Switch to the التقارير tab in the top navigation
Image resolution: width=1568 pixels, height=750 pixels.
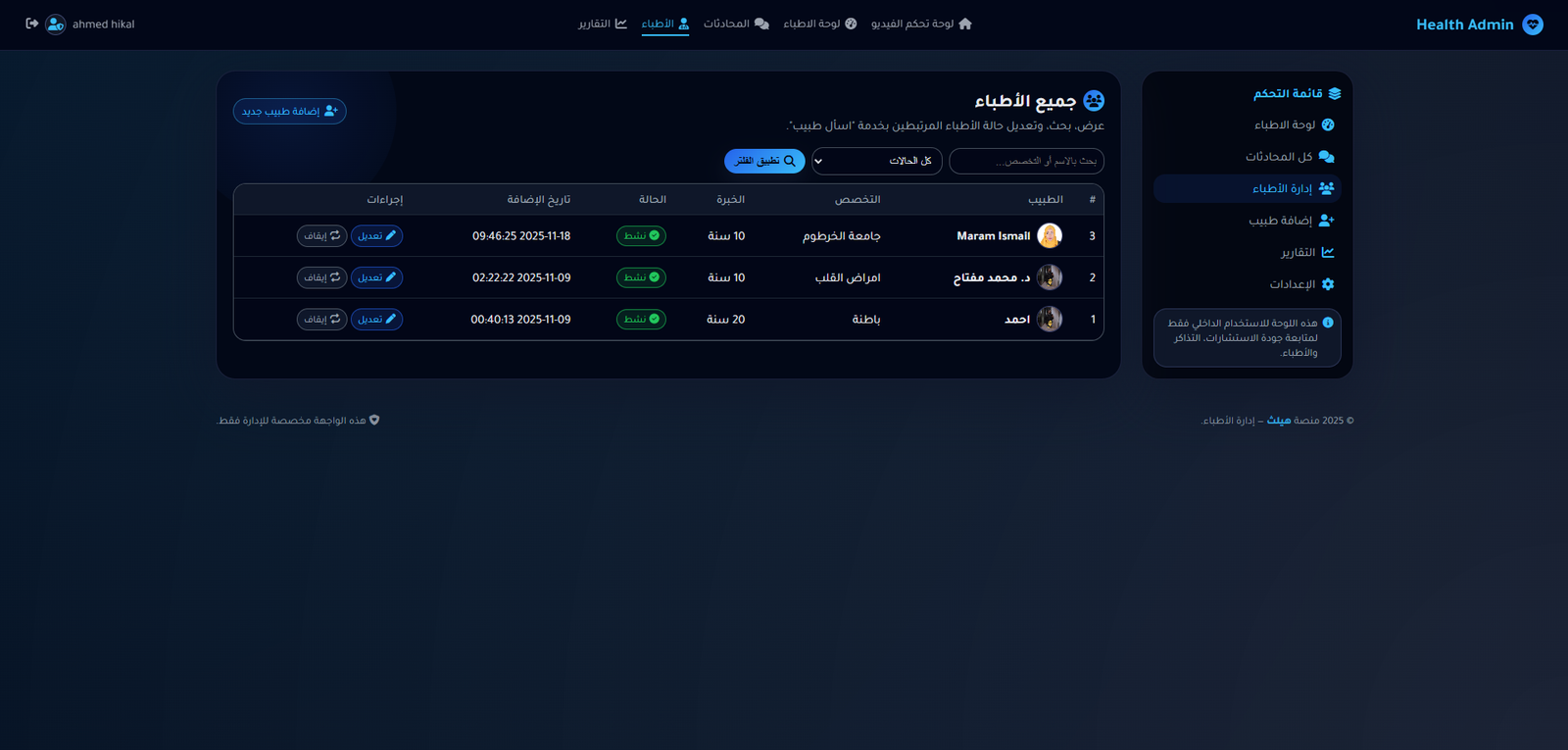(603, 24)
